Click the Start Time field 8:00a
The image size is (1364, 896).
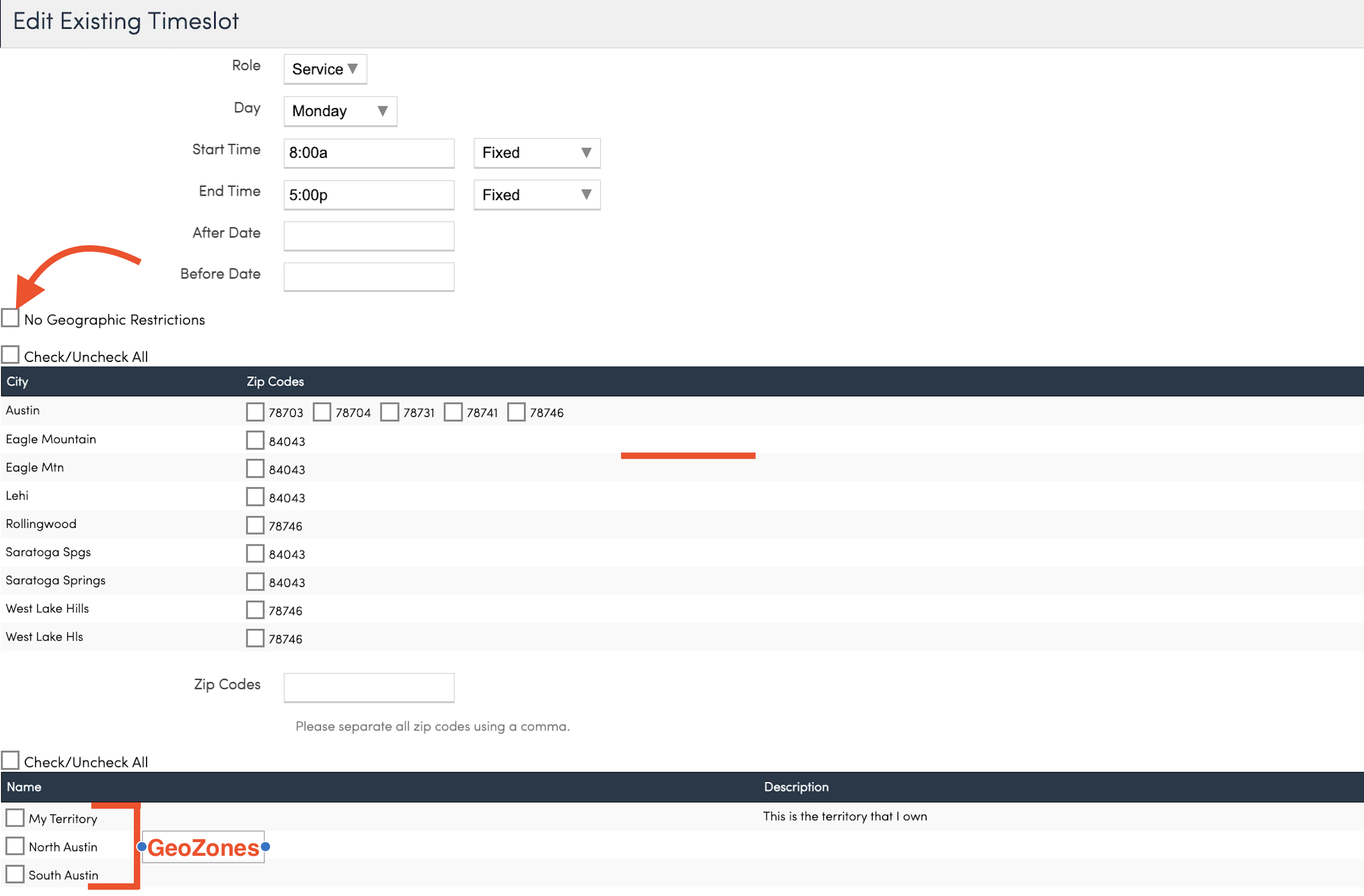coord(368,153)
